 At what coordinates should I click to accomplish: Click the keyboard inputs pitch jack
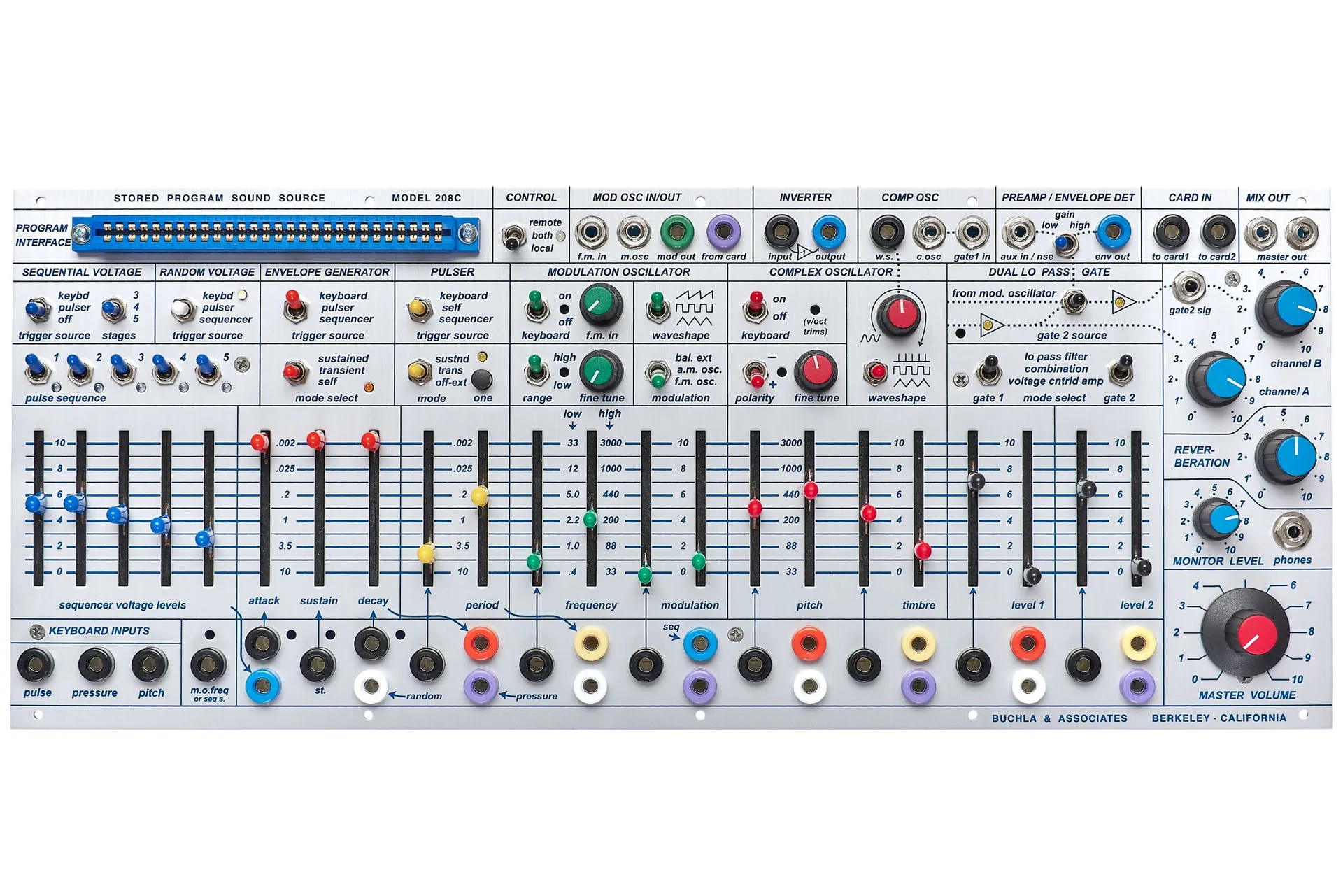tap(150, 665)
